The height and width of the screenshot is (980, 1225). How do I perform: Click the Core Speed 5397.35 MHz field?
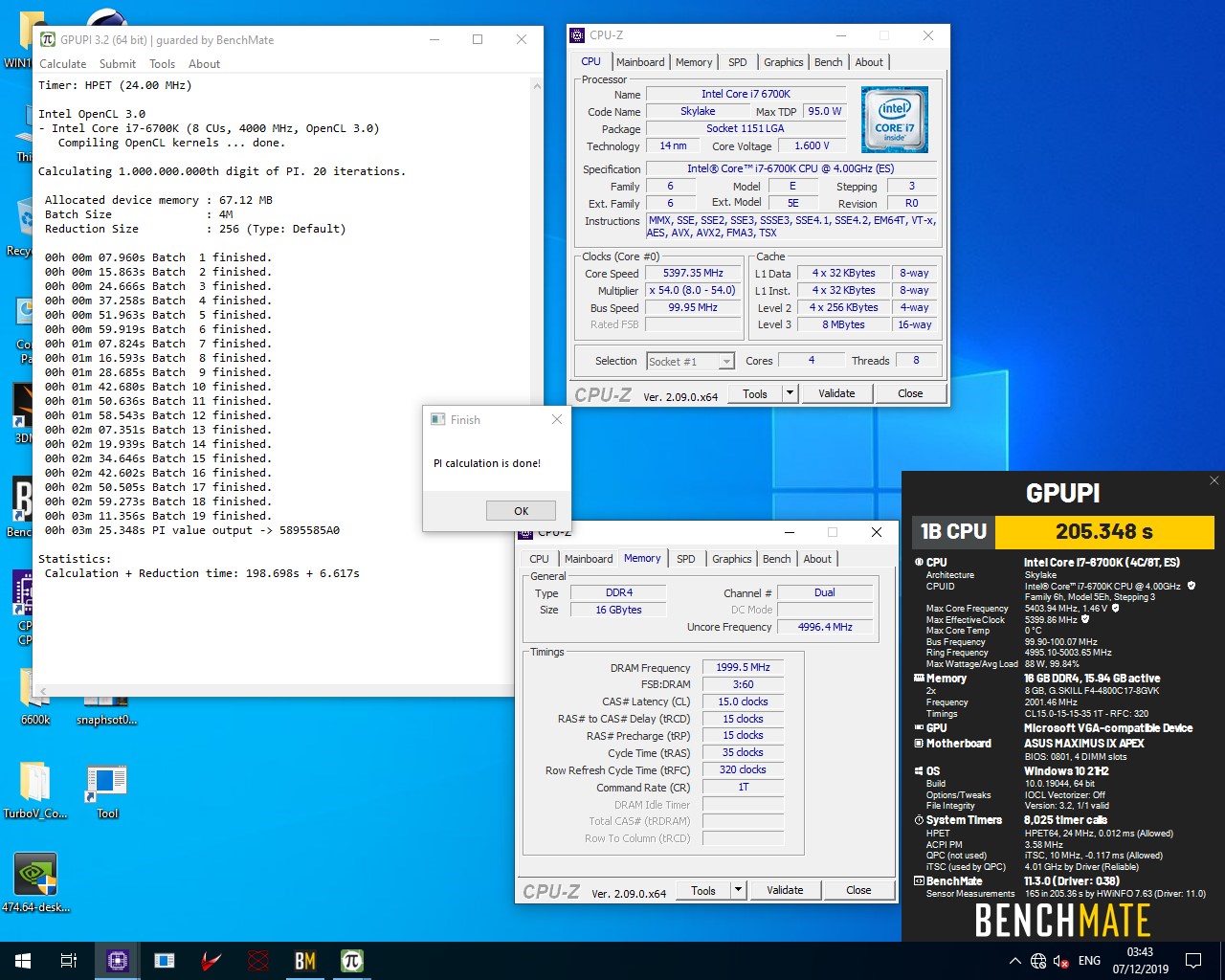click(x=693, y=273)
